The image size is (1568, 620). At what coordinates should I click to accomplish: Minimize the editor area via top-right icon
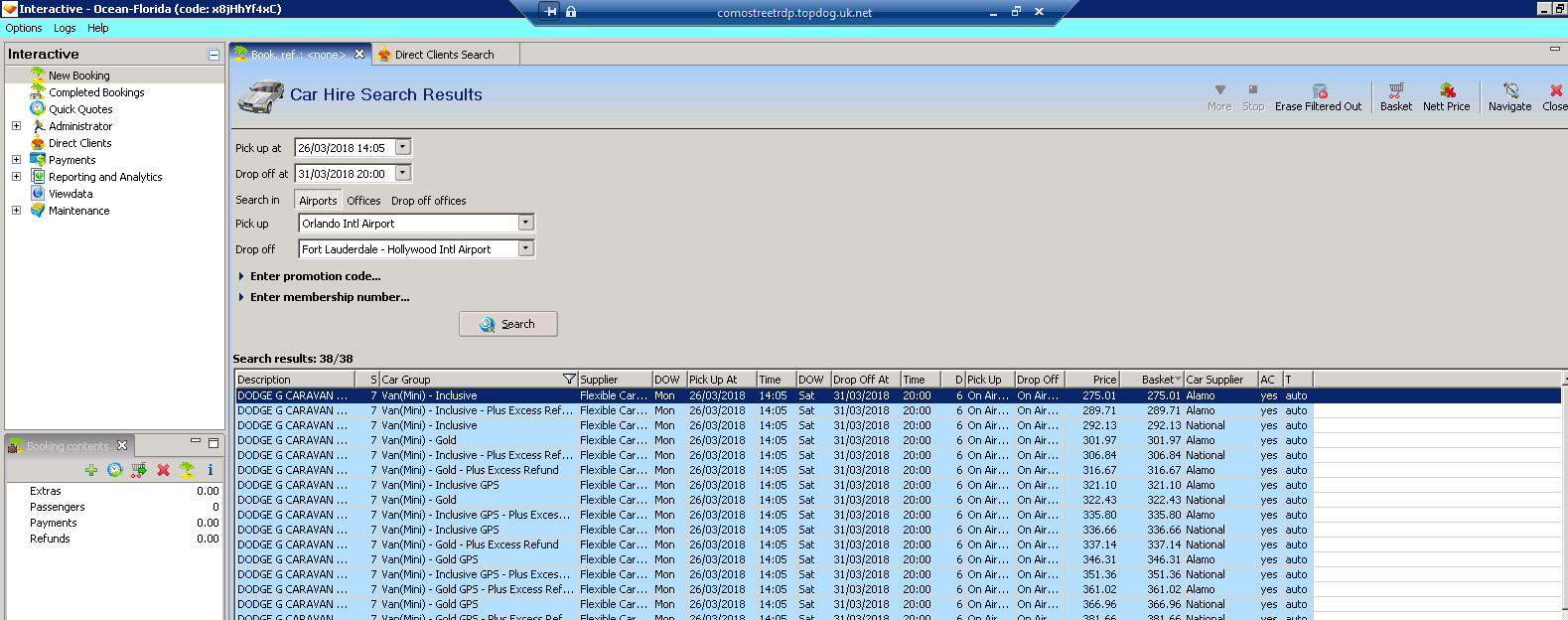click(x=1554, y=49)
